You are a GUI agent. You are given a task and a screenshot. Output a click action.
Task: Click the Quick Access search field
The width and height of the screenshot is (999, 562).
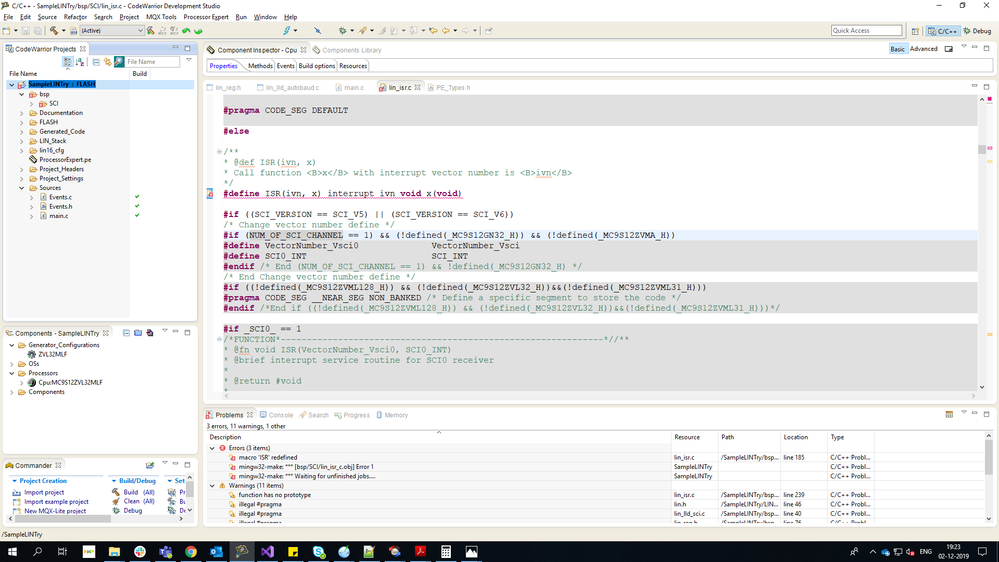pos(866,31)
